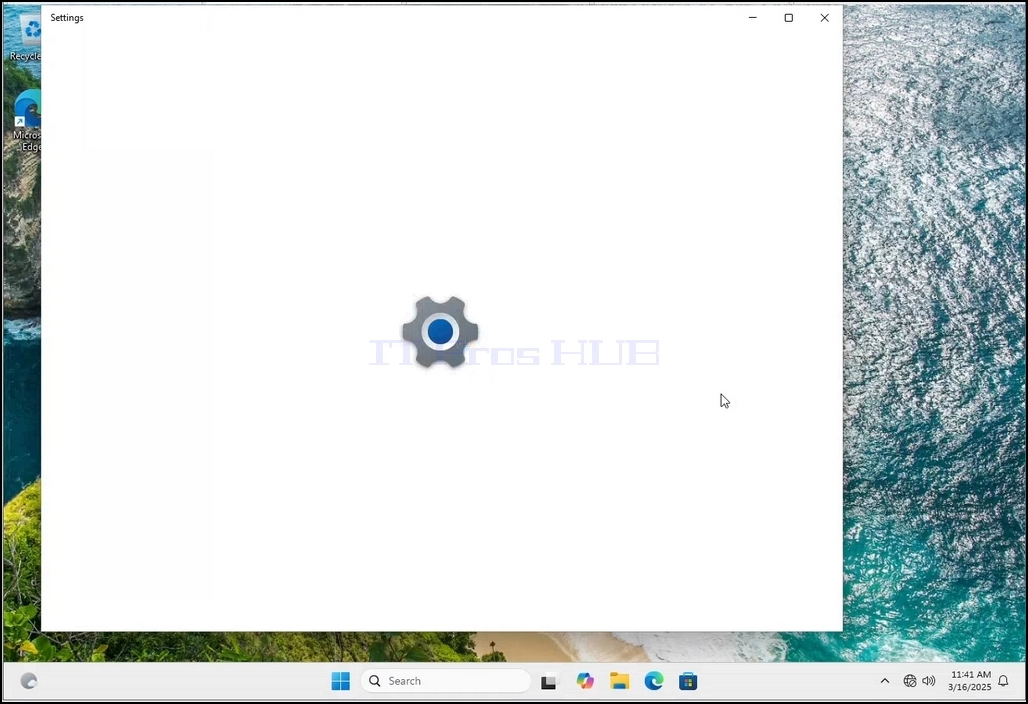This screenshot has height=704, width=1028.
Task: Launch Microsoft Edge from the taskbar
Action: point(654,681)
